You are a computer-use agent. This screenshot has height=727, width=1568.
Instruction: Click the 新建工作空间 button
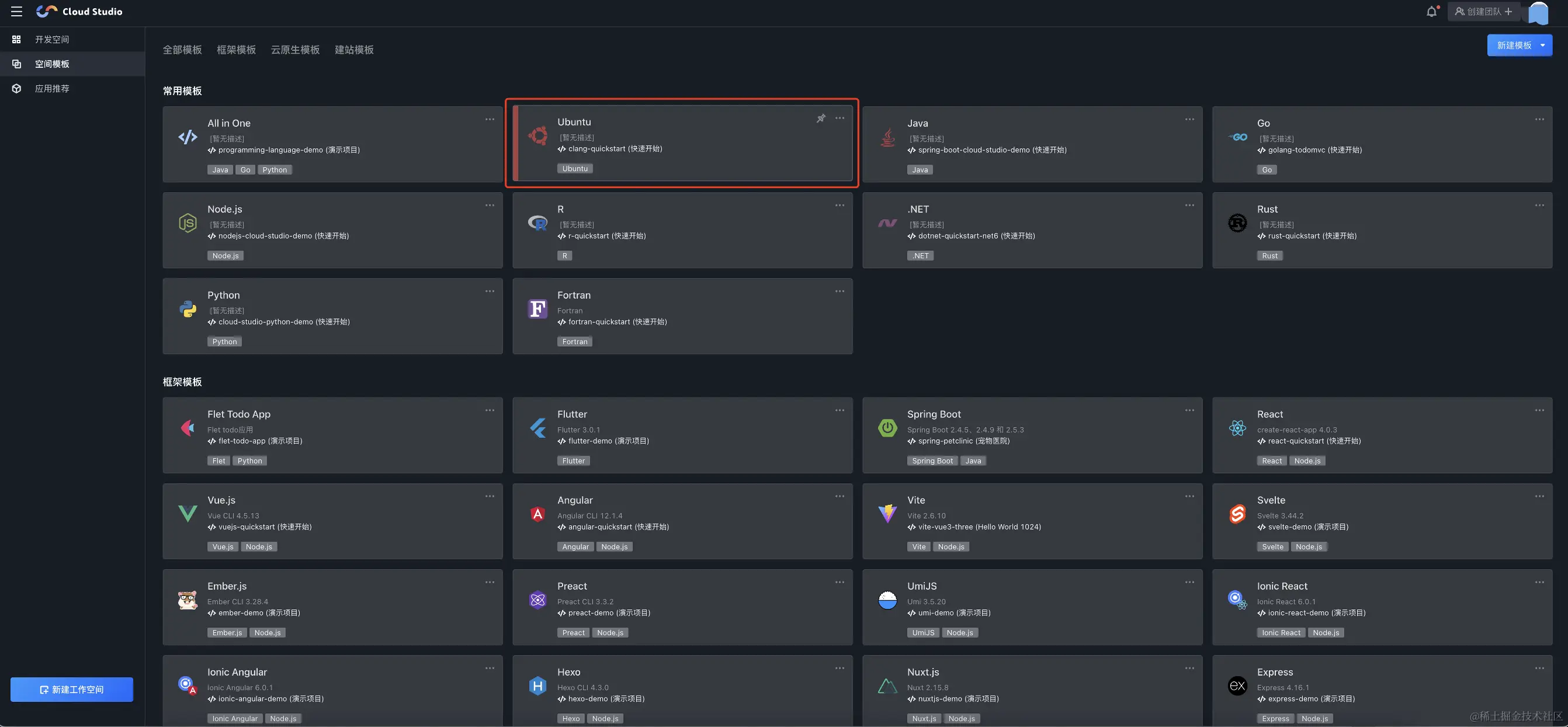(x=72, y=689)
